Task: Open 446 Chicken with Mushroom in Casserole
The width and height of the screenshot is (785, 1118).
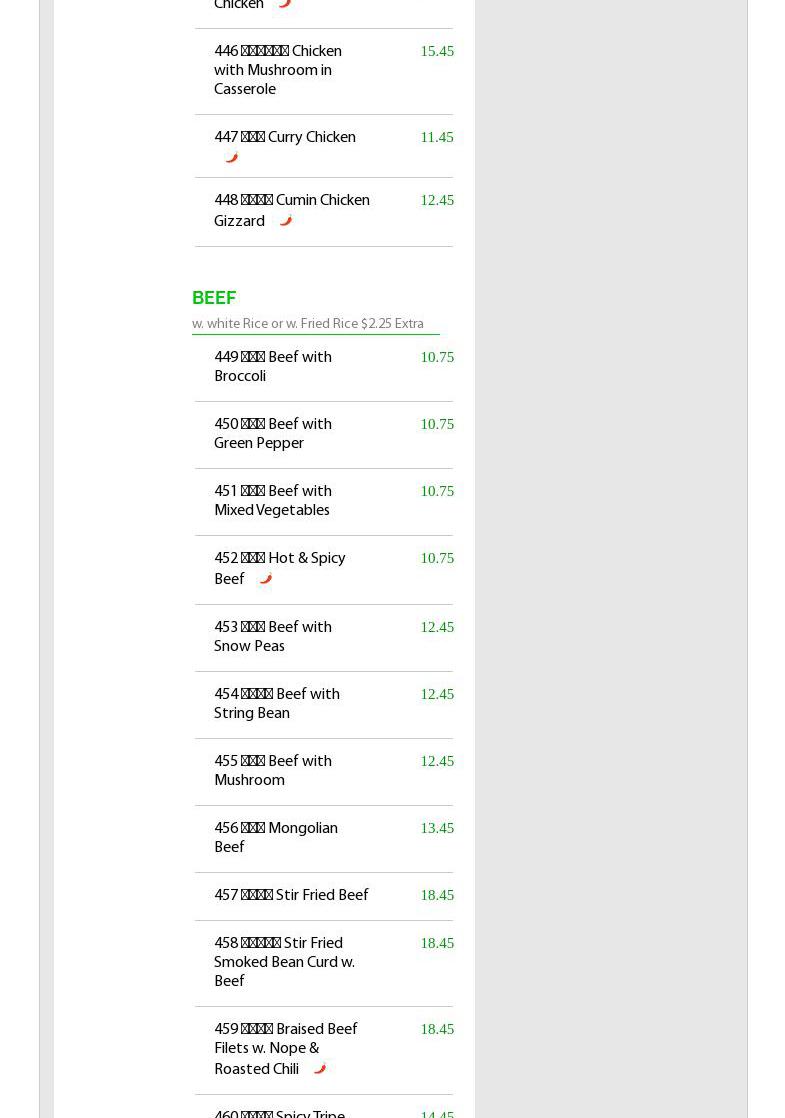Action: (x=277, y=70)
